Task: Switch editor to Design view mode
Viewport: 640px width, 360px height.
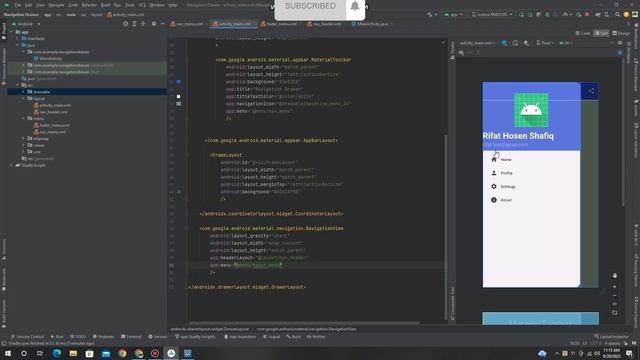Action: point(621,33)
